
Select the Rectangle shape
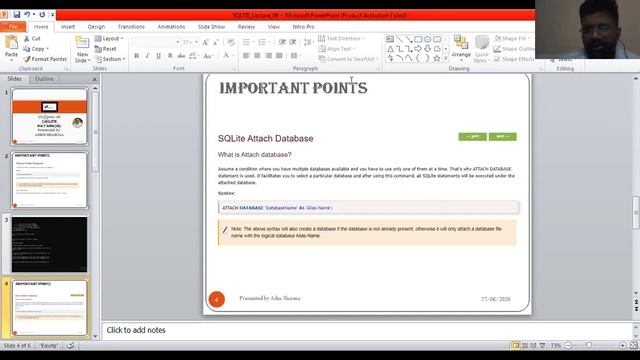418,39
